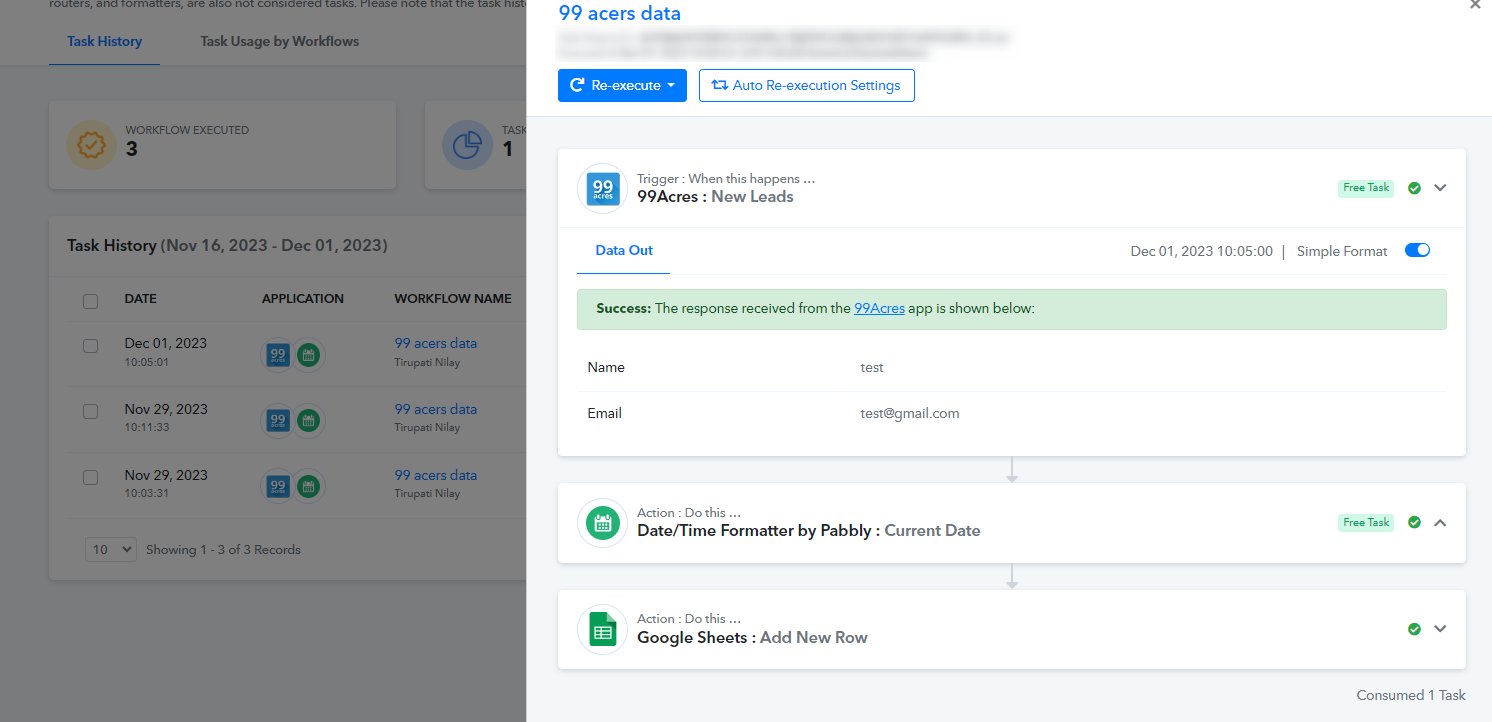Click the Workflow Executed badge icon
Viewport: 1492px width, 722px height.
[91, 145]
